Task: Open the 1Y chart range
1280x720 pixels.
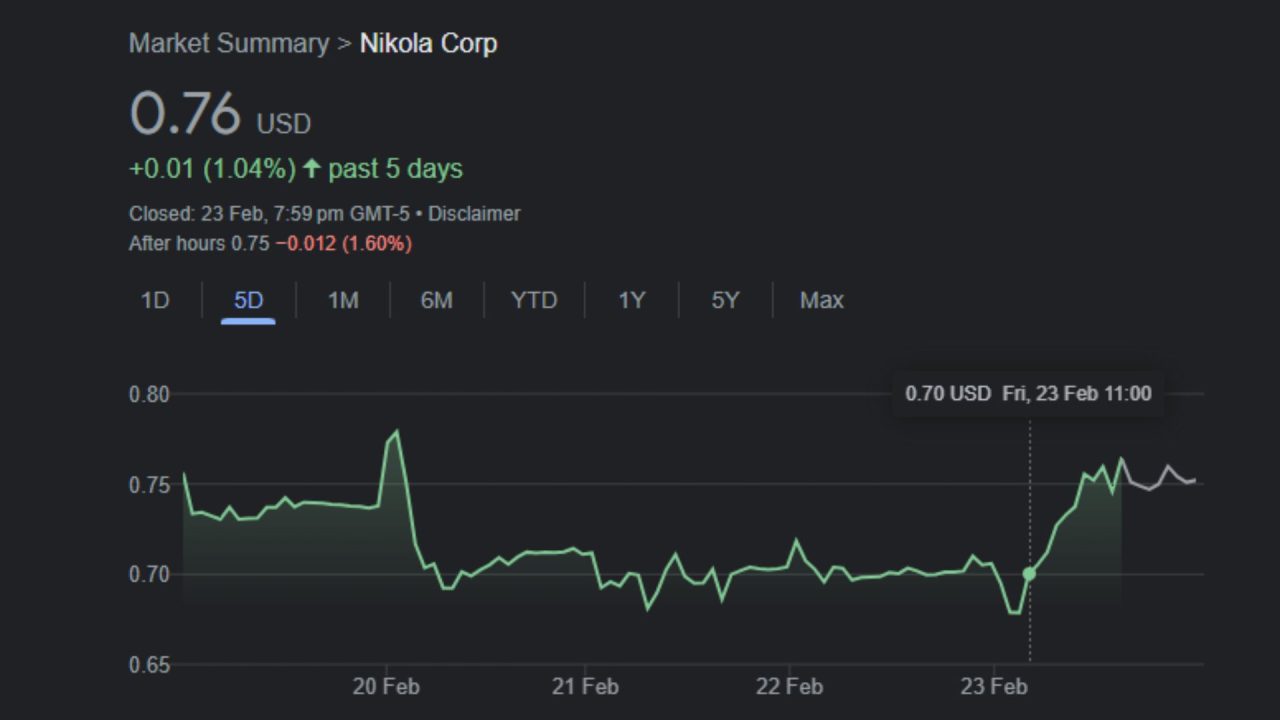Action: click(x=631, y=300)
